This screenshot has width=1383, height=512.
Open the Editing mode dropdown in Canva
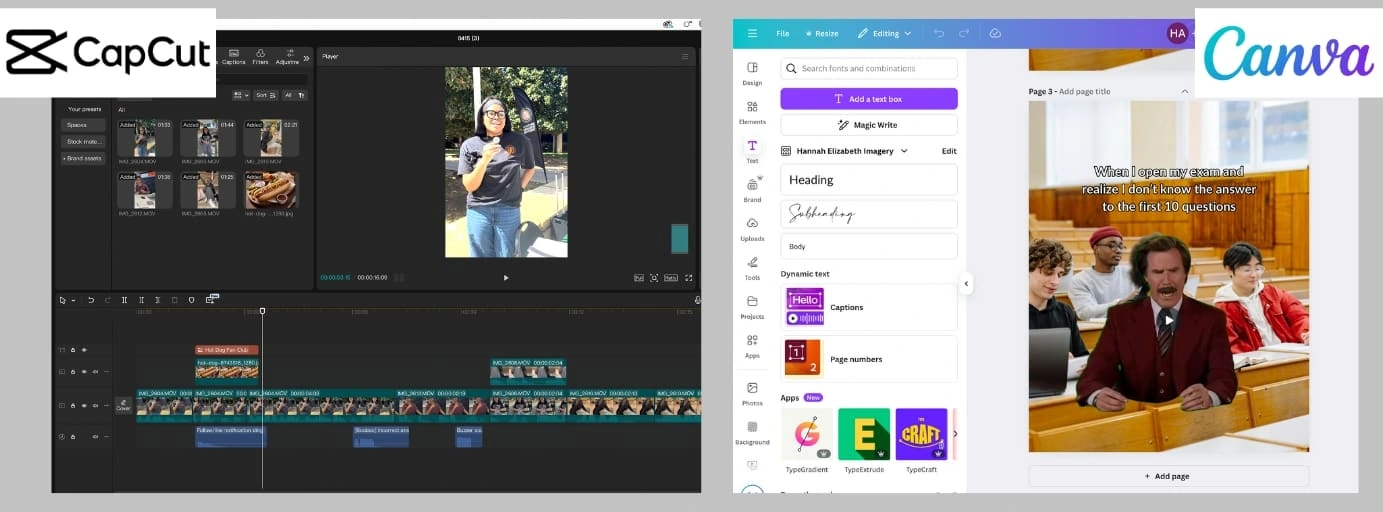[885, 33]
